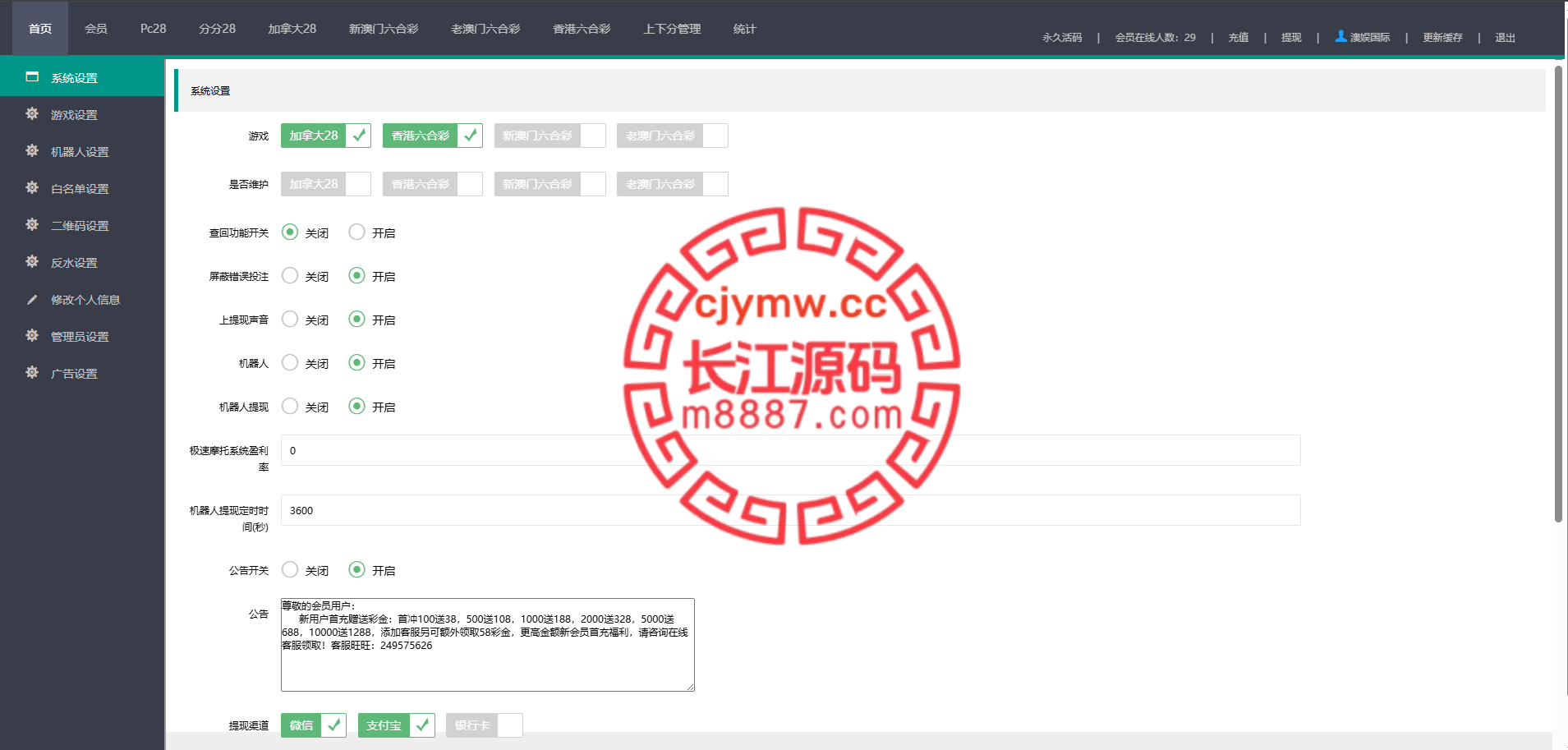Screen dimensions: 1568x750
Task: Open the 老澳门六合彩 top menu
Action: 485,29
